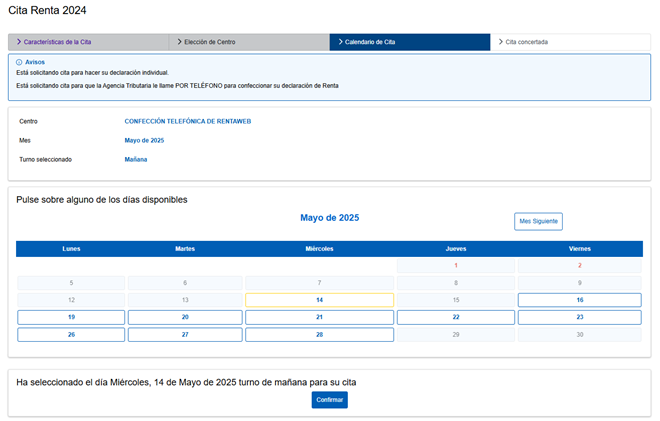Screen dimensions: 660x421
Task: Go back to Características de la Cita step
Action: [x=88, y=42]
